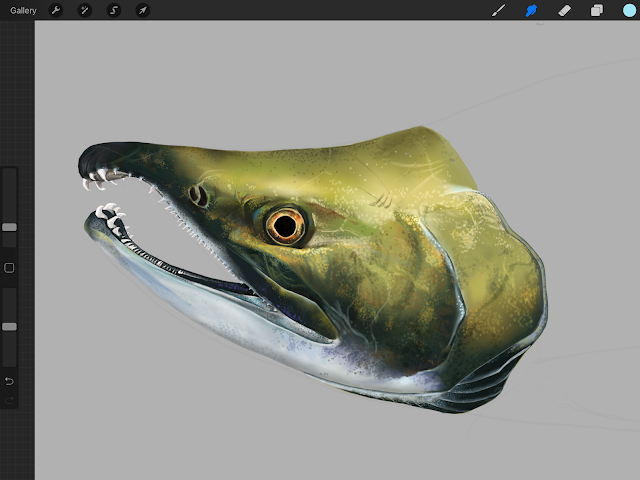Redo the last undone action

pyautogui.click(x=9, y=400)
